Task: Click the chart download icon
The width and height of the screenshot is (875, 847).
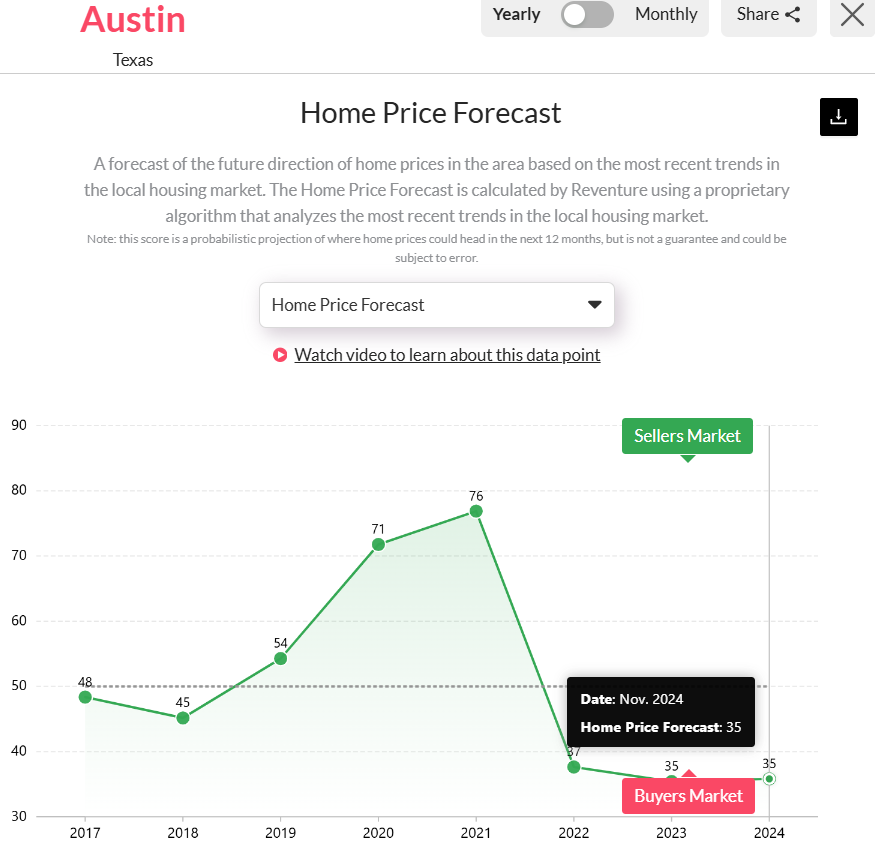Action: pyautogui.click(x=838, y=117)
